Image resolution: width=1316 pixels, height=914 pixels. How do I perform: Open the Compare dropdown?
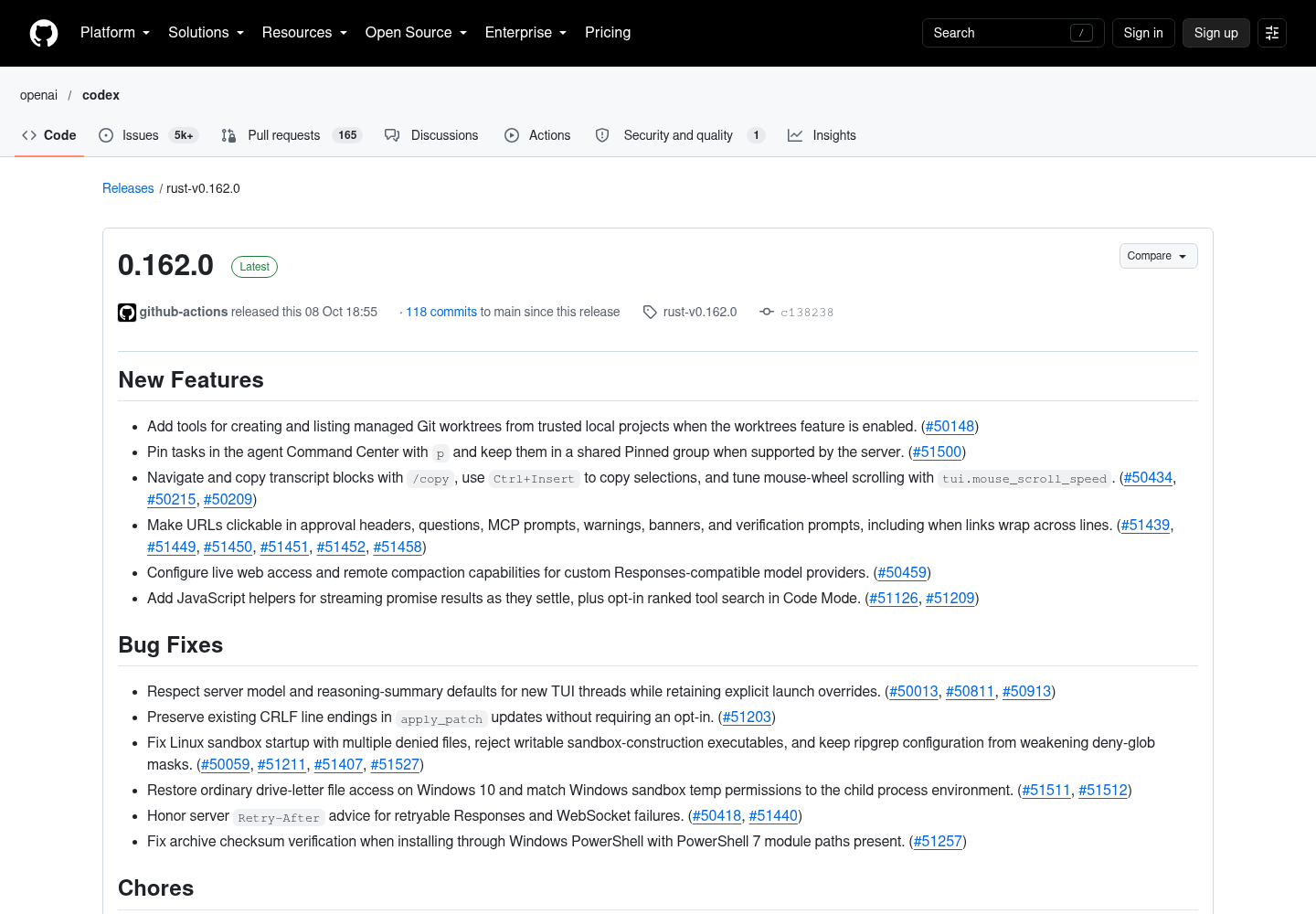tap(1158, 256)
